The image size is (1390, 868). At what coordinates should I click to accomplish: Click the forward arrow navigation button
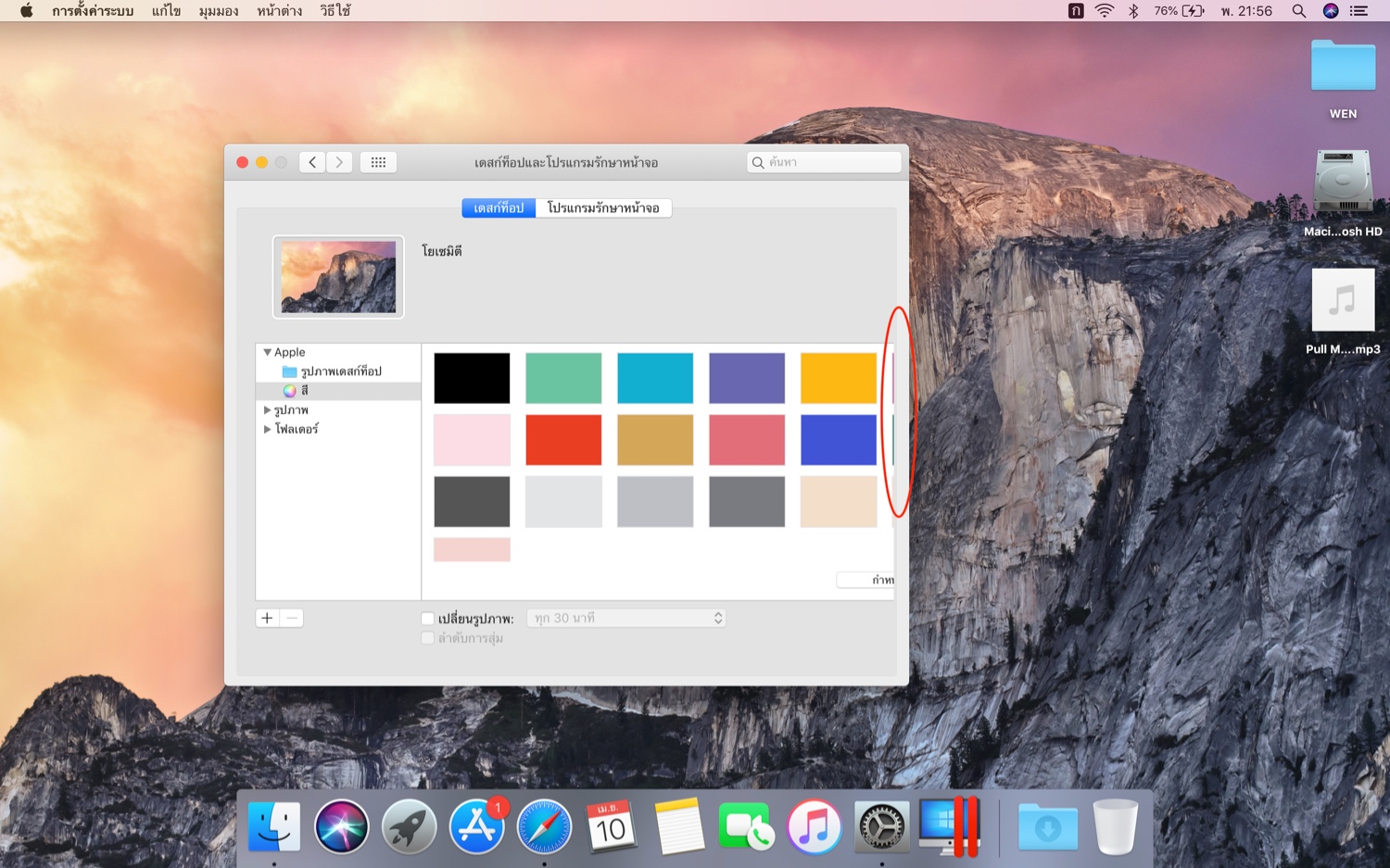(x=339, y=162)
